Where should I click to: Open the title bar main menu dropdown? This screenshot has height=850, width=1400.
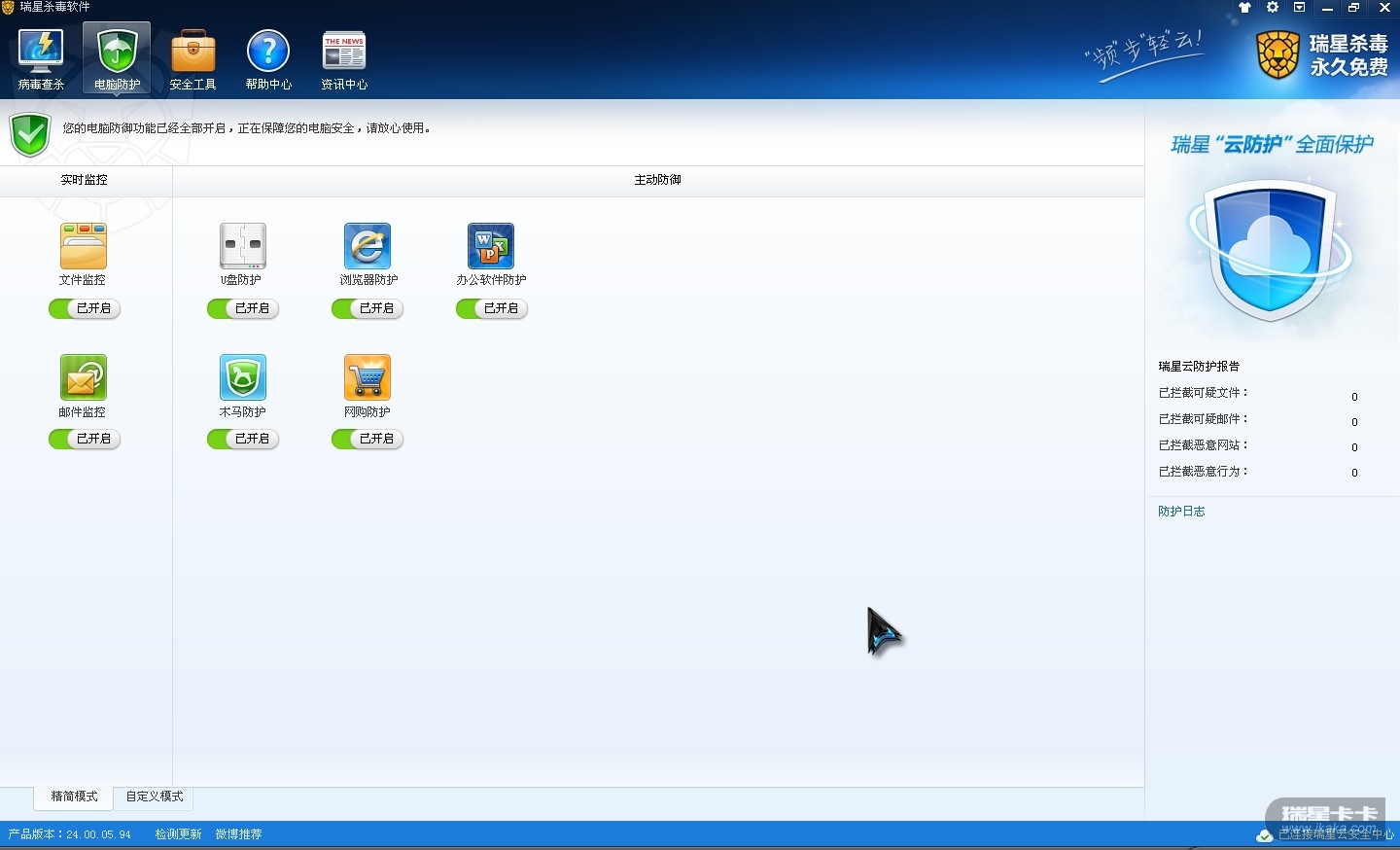click(1300, 8)
